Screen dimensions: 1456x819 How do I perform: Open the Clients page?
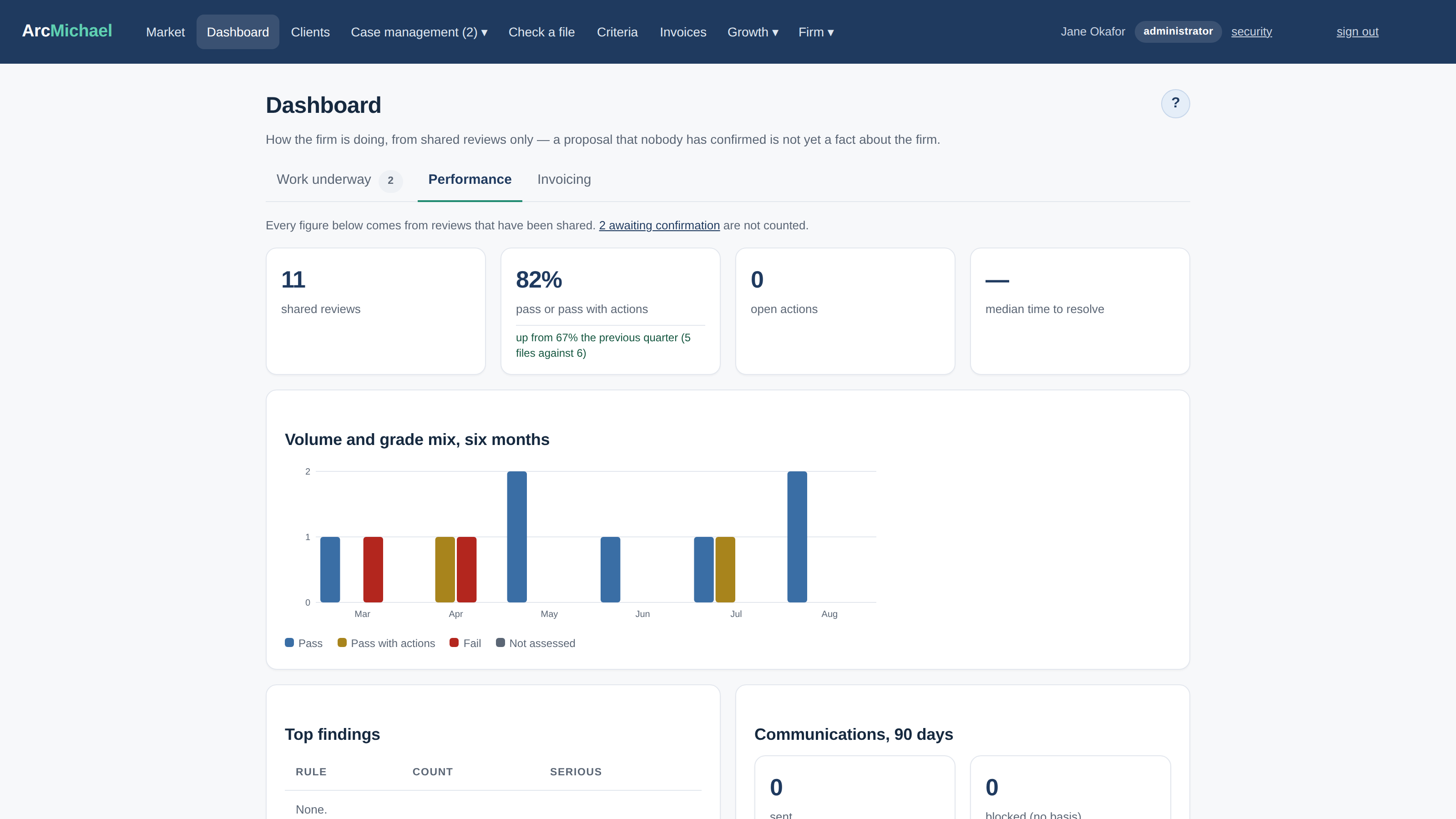coord(310,32)
